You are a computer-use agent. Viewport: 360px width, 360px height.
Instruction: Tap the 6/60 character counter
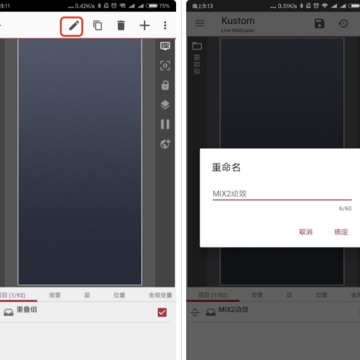(x=345, y=209)
